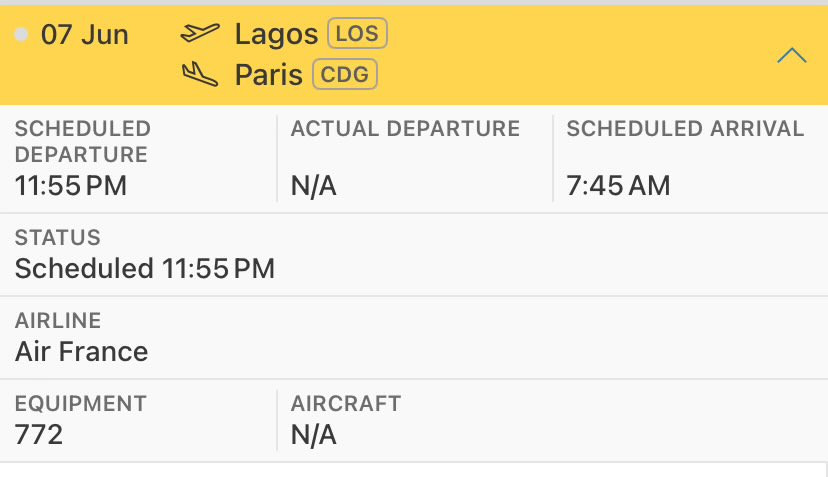The height and width of the screenshot is (477, 828).
Task: Click the Air France airline name
Action: point(82,351)
